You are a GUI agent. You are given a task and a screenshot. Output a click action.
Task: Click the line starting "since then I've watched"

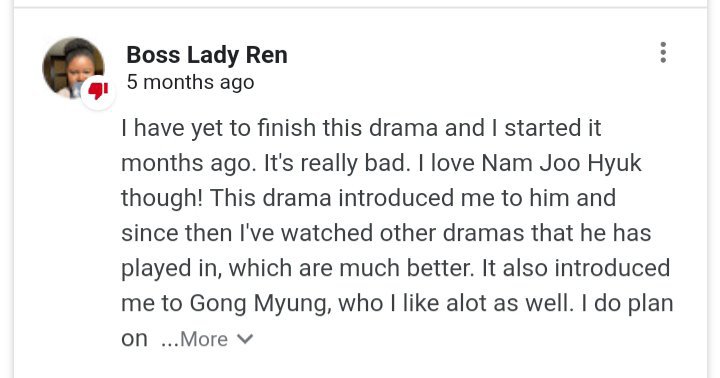(386, 233)
